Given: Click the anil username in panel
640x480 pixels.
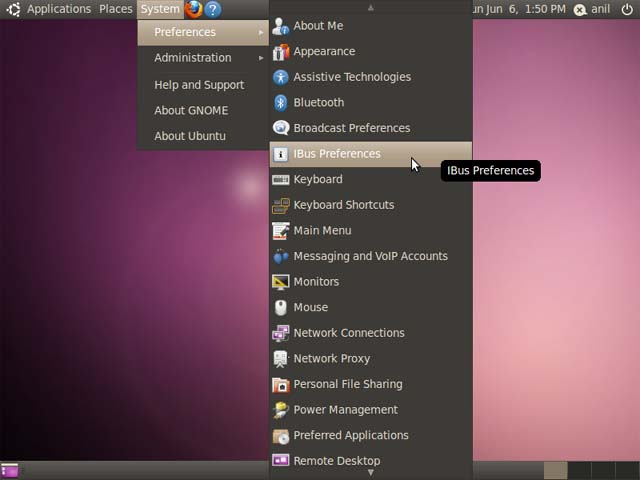Looking at the screenshot, I should (600, 9).
